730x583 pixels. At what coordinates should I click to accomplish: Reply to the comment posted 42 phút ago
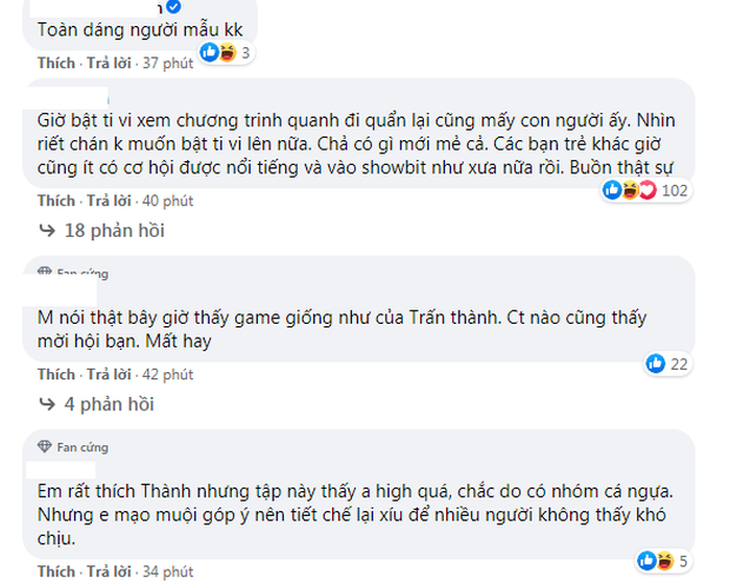coord(109,375)
